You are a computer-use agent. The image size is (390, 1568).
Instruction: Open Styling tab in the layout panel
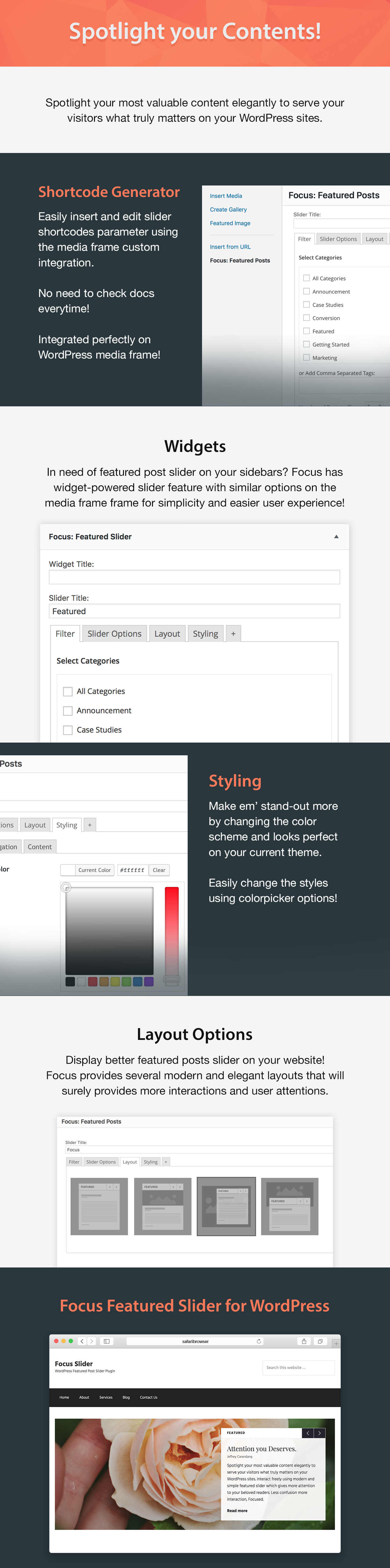coord(150,1162)
